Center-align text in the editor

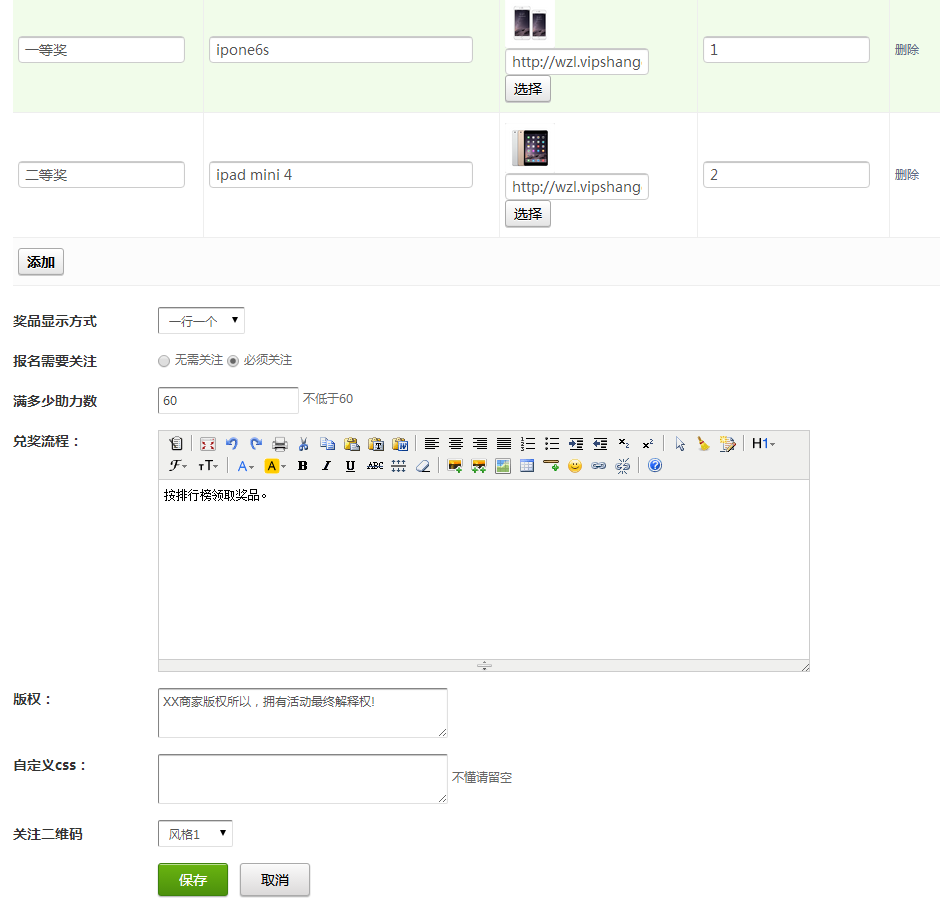456,444
